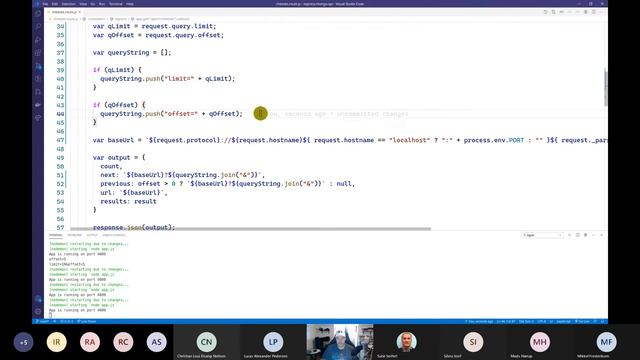This screenshot has height=360, width=640.
Task: Split the terminal panel
Action: (x=578, y=235)
